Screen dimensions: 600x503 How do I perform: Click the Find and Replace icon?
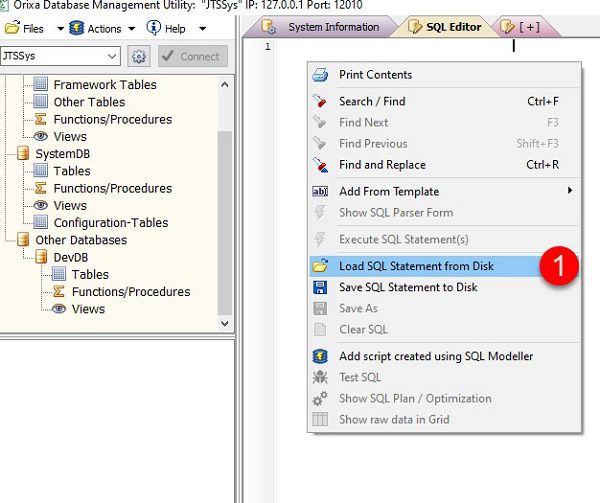click(x=320, y=165)
